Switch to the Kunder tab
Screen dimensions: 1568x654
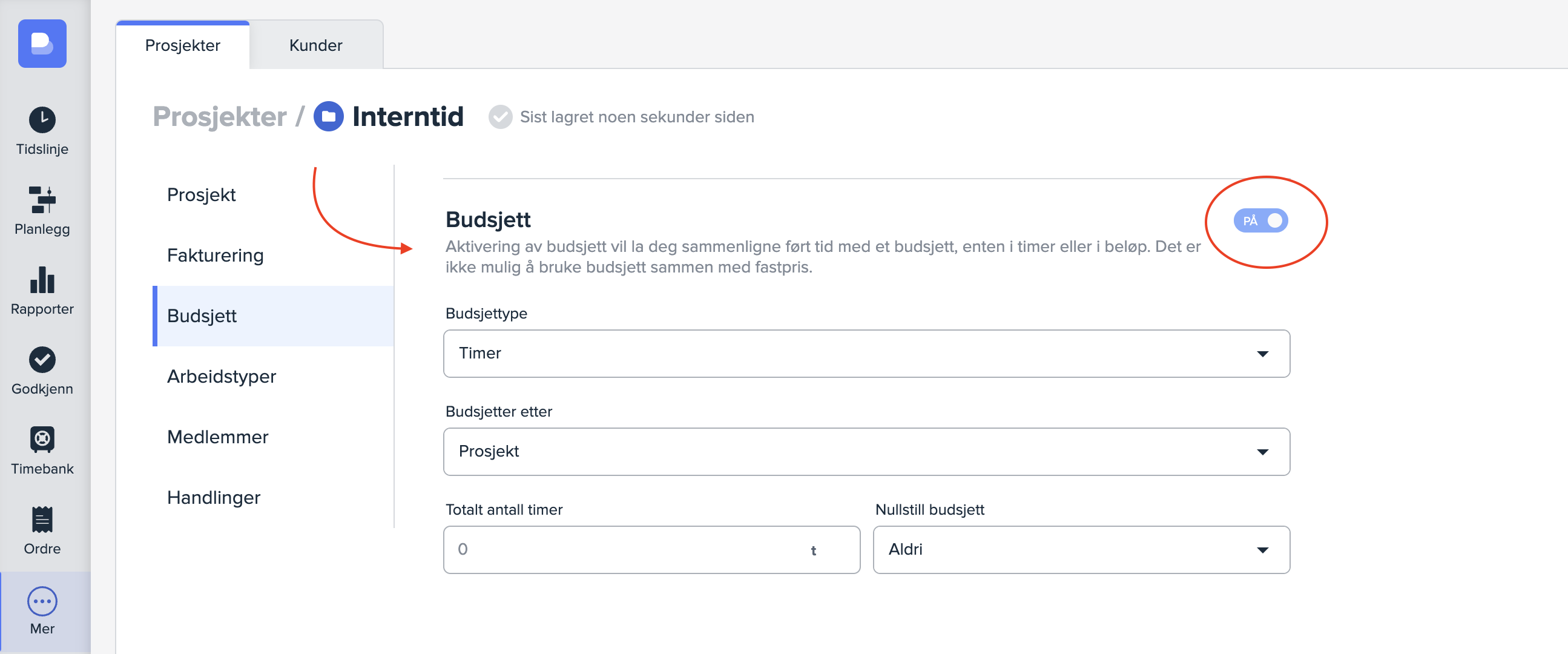pos(315,45)
